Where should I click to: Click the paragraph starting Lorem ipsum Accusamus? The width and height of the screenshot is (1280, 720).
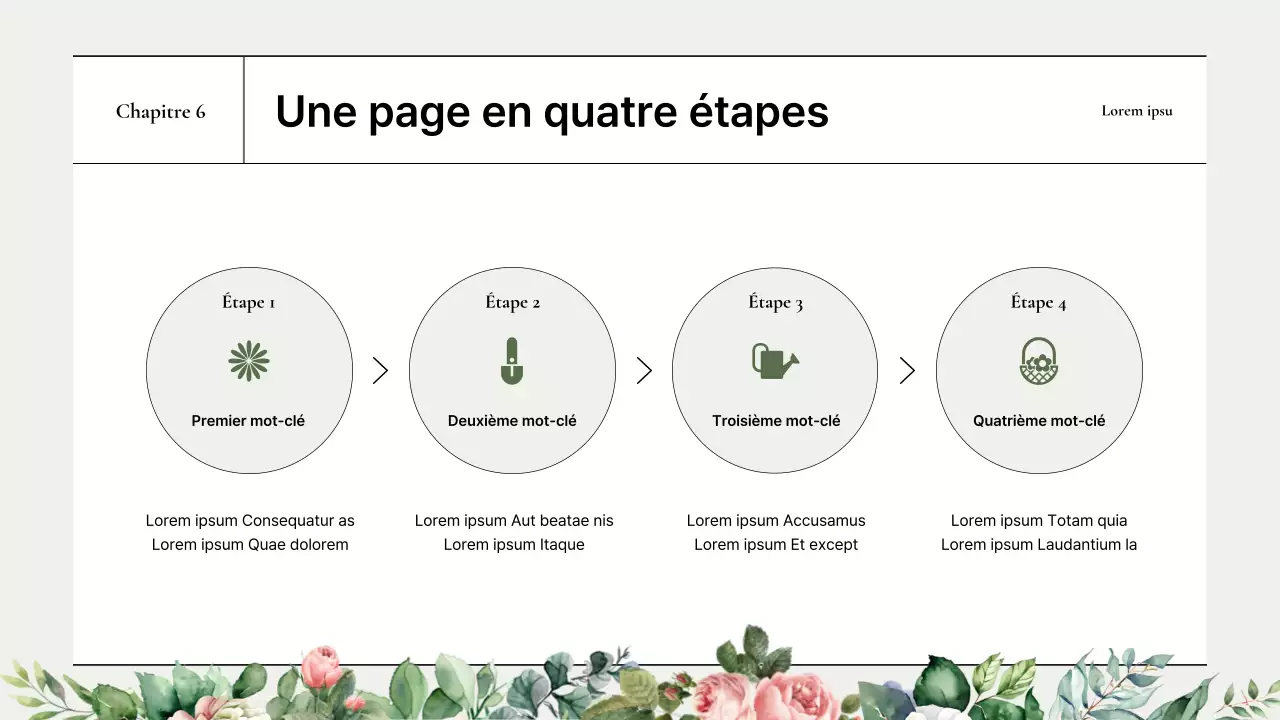(776, 532)
